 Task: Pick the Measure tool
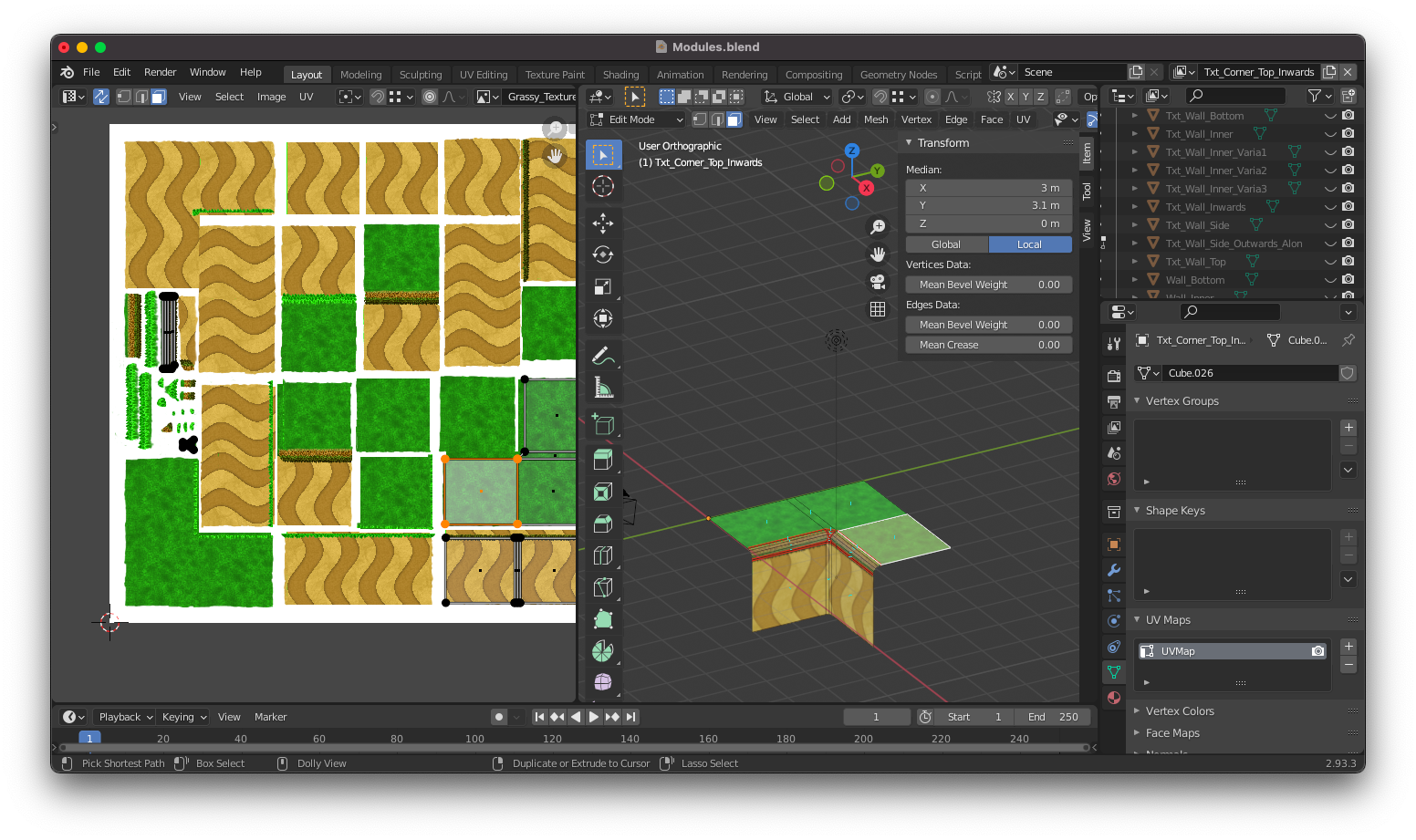602,387
